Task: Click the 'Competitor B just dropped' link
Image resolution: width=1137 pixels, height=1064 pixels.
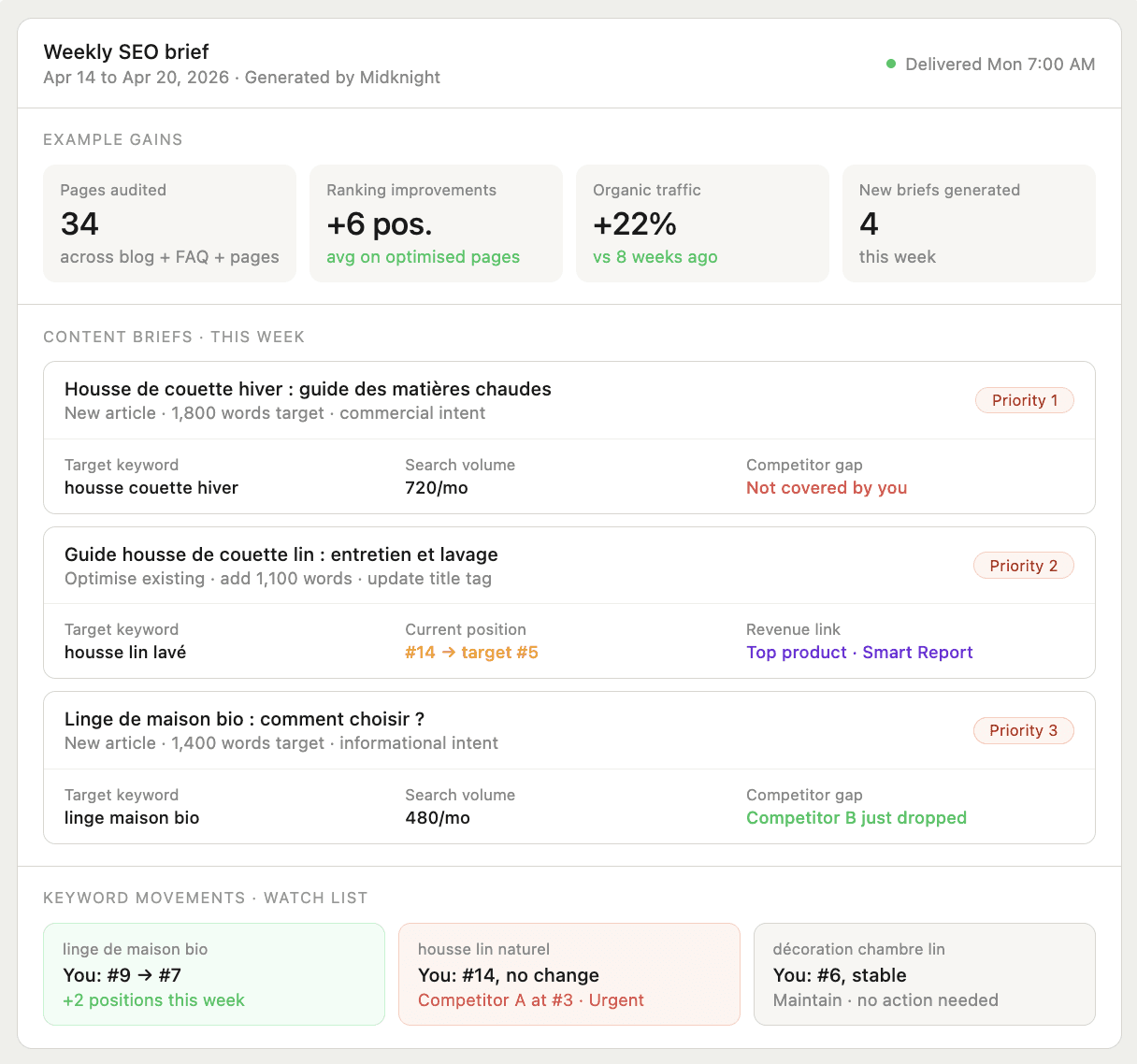Action: 856,817
